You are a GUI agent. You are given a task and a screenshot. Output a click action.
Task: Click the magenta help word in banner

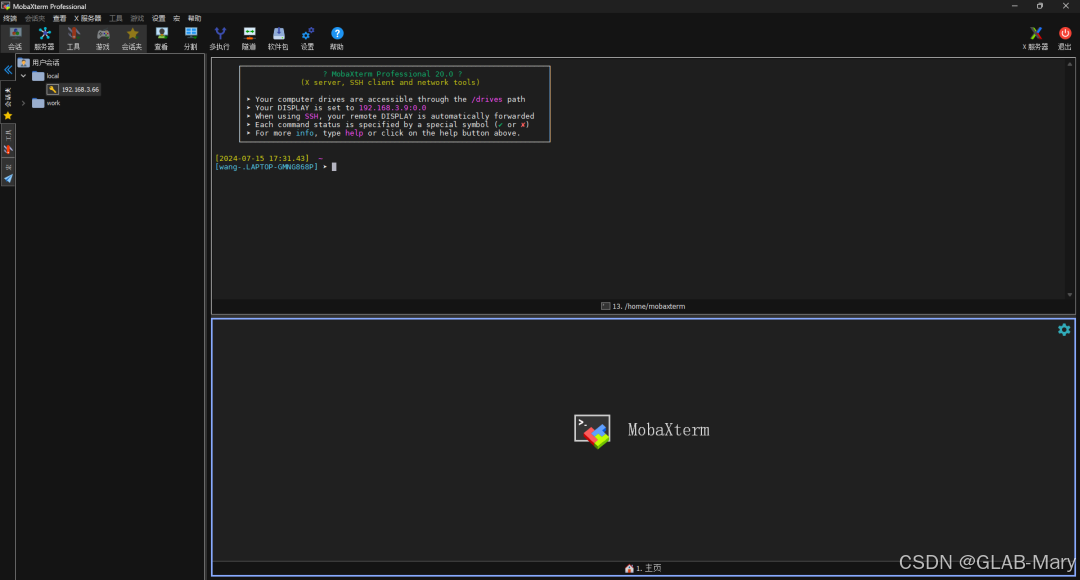pos(354,133)
